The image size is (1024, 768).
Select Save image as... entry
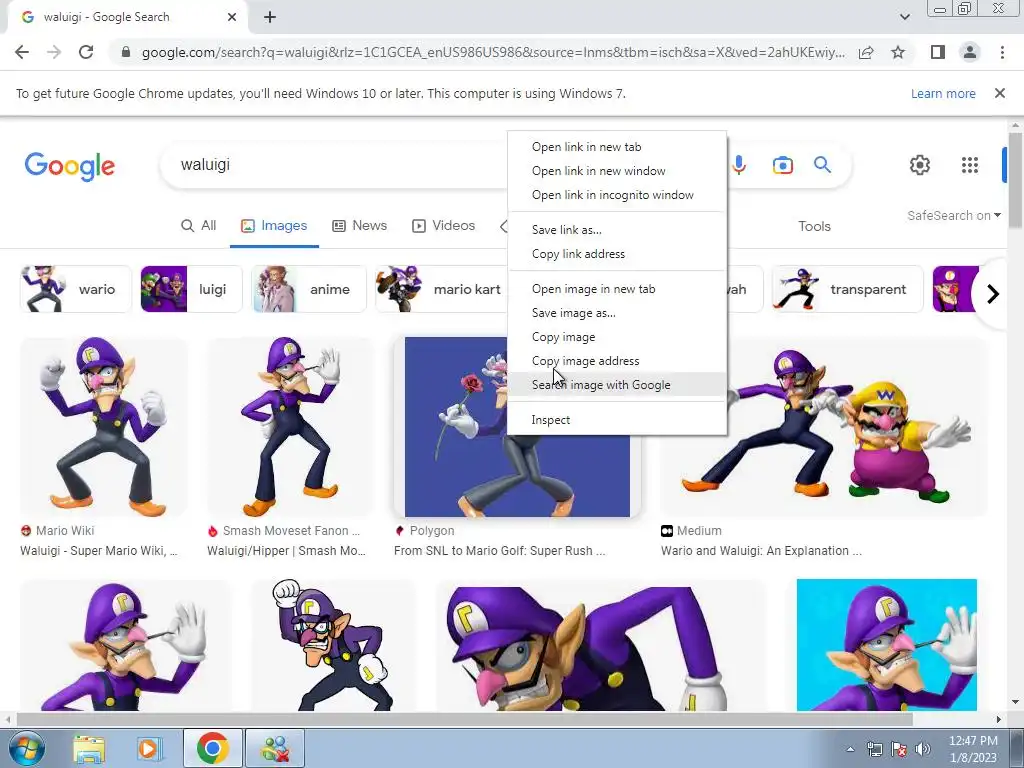617,313
